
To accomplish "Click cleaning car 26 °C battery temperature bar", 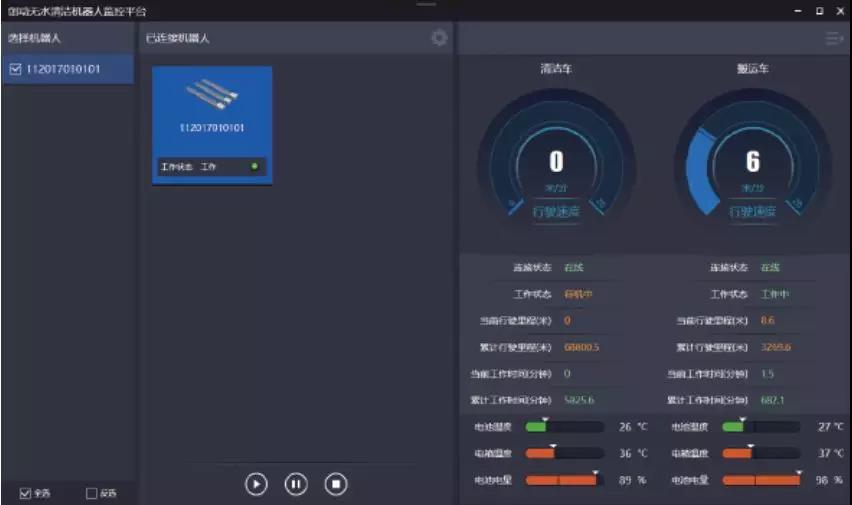I will (x=563, y=427).
